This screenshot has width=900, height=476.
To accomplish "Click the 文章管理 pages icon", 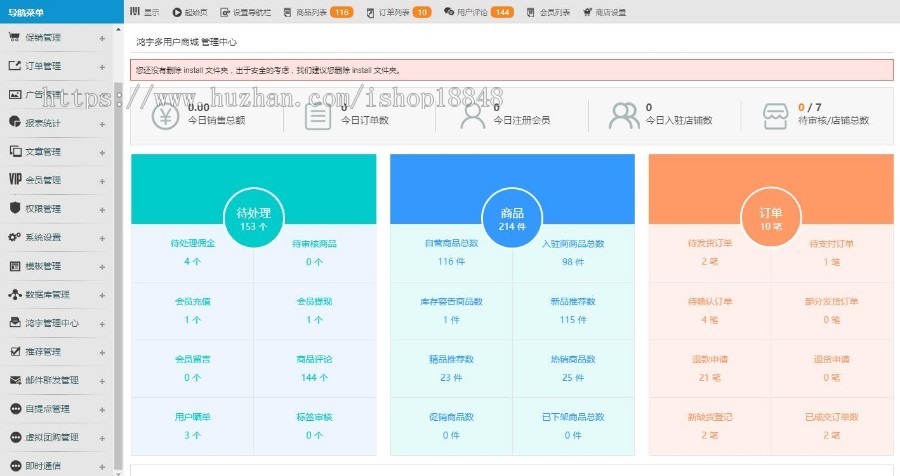I will [15, 151].
